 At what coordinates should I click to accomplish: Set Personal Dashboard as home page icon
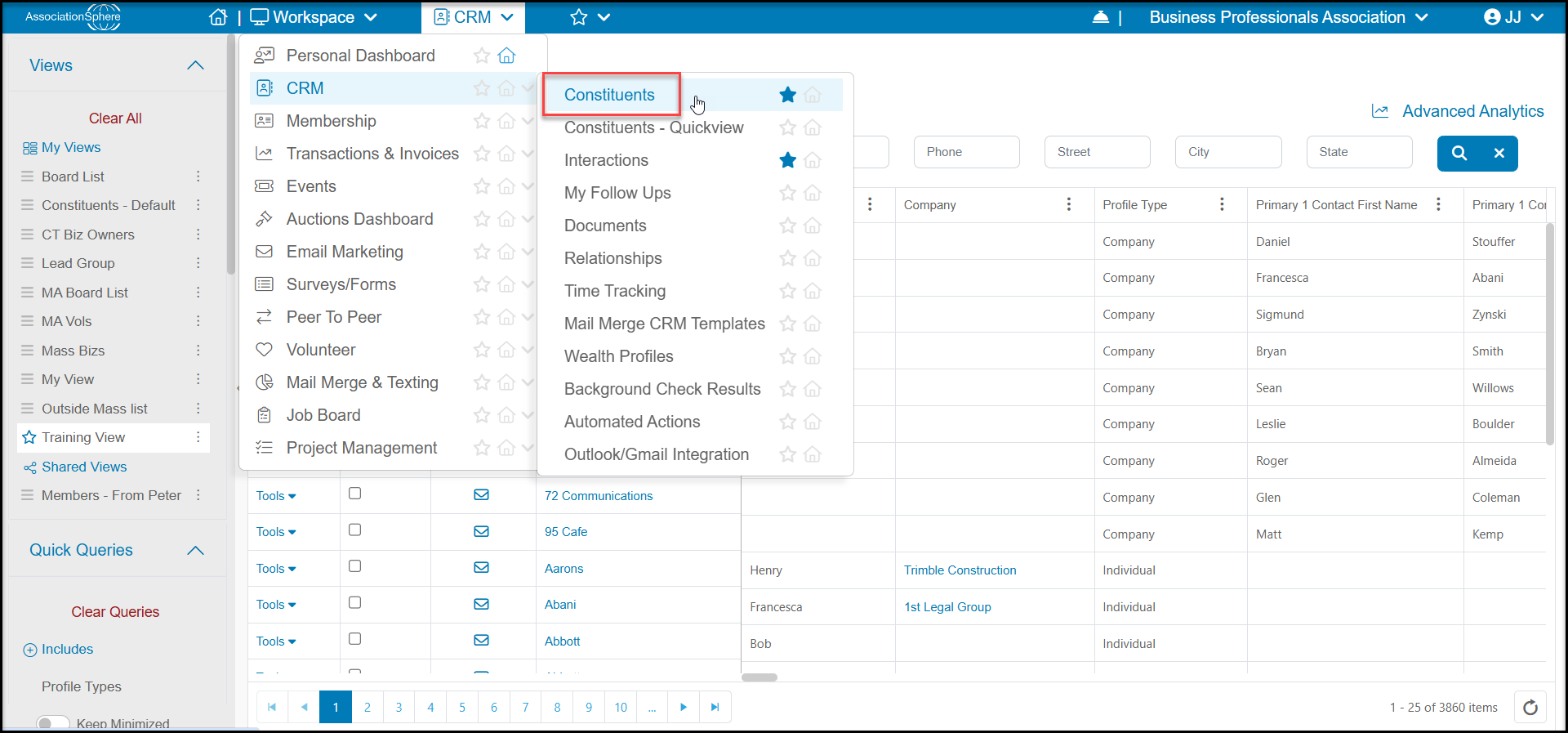pos(507,56)
